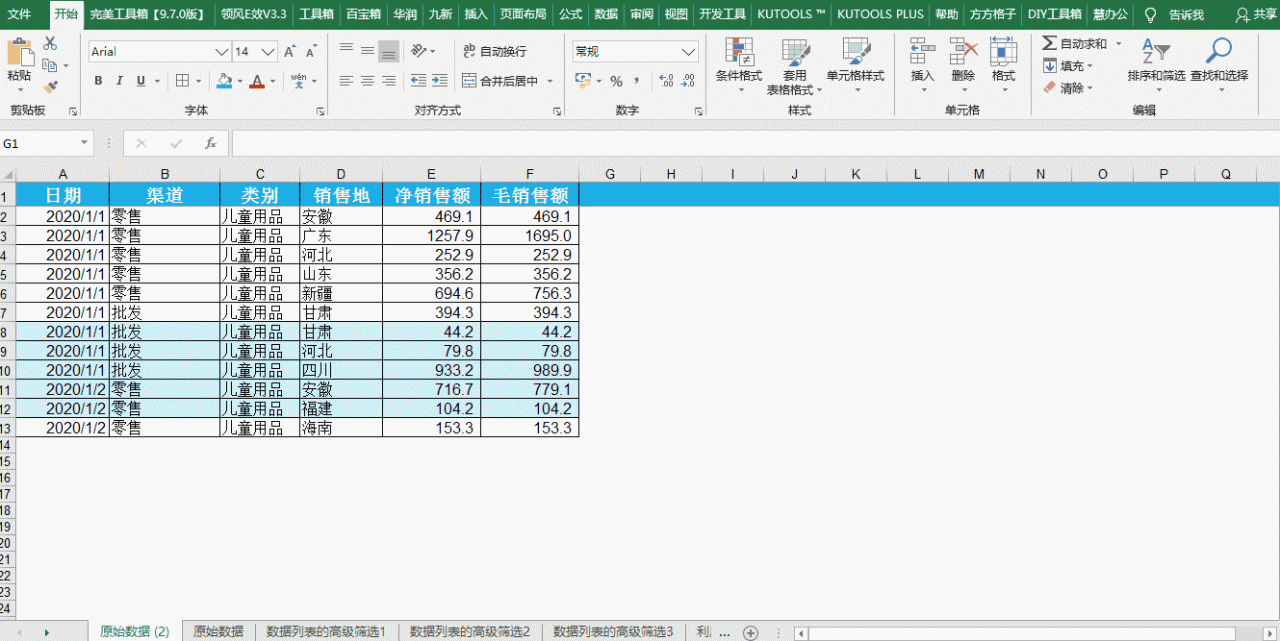Click the phonetic guide wén icon
The image size is (1280, 641).
point(298,80)
